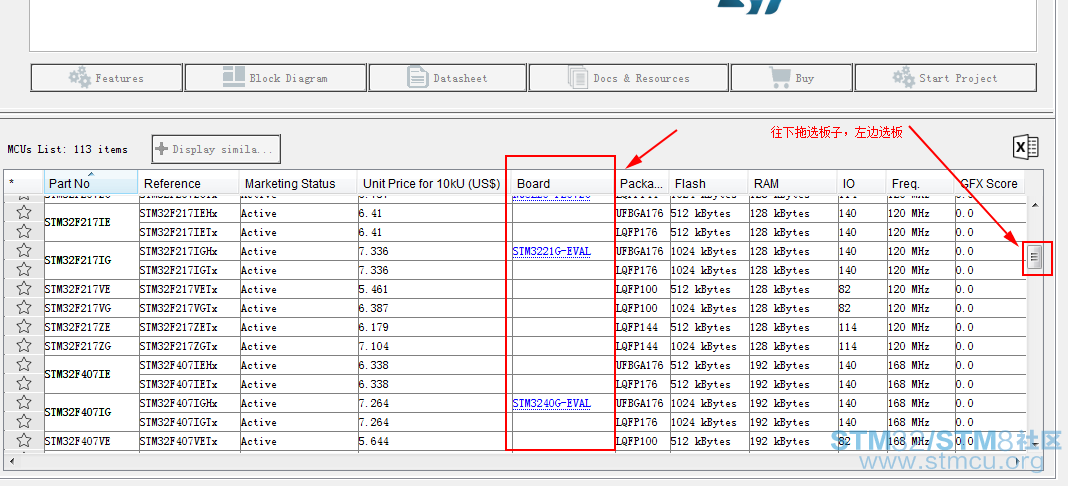The height and width of the screenshot is (486, 1068).
Task: Click the vertical scrollbar up arrow
Action: [x=1035, y=205]
